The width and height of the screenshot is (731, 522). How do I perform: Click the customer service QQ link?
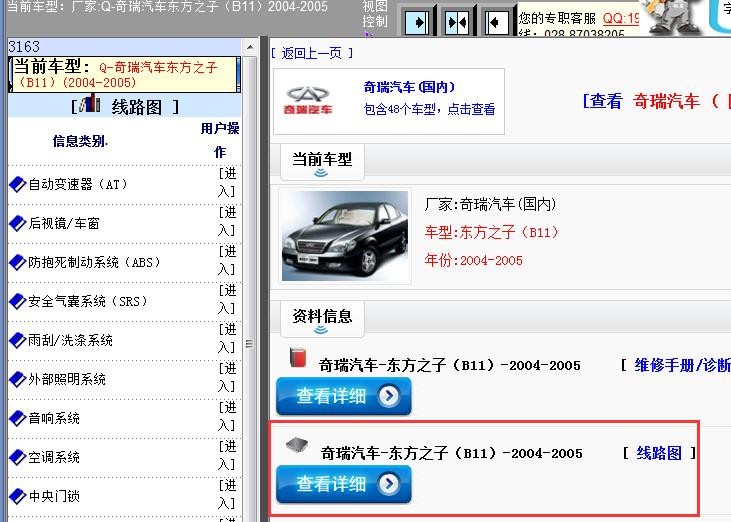621,18
